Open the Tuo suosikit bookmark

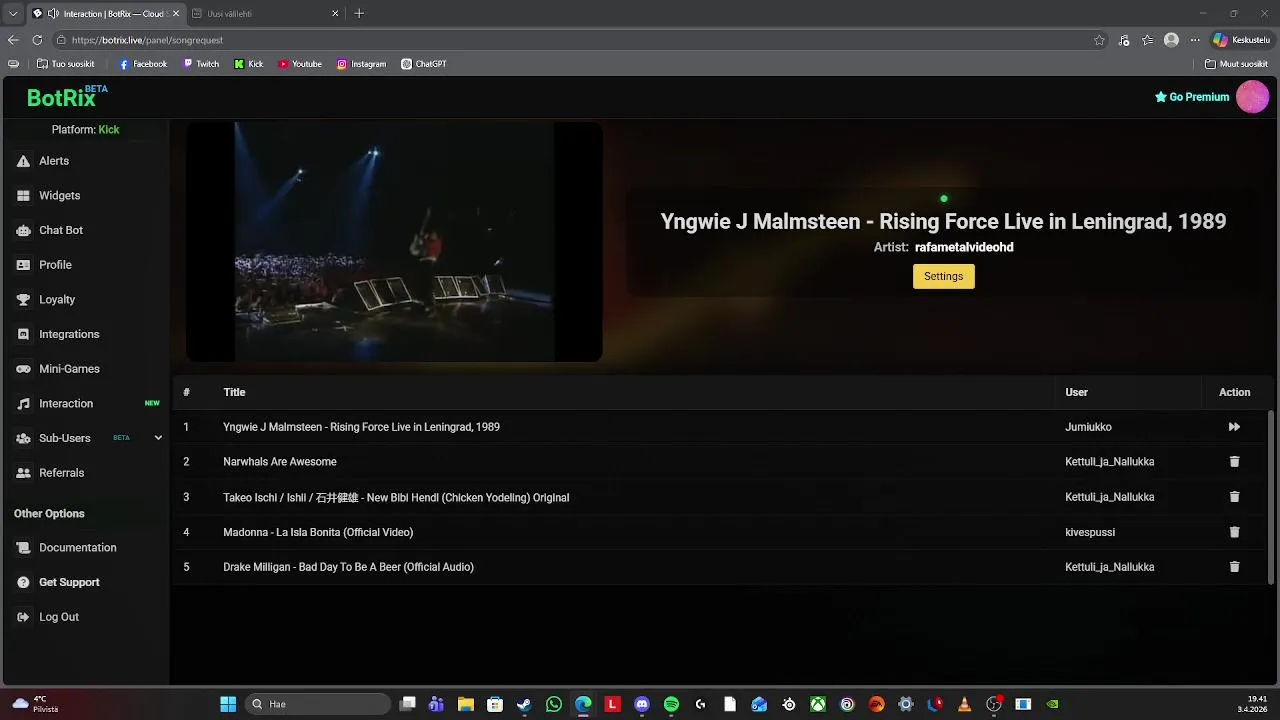(65, 64)
